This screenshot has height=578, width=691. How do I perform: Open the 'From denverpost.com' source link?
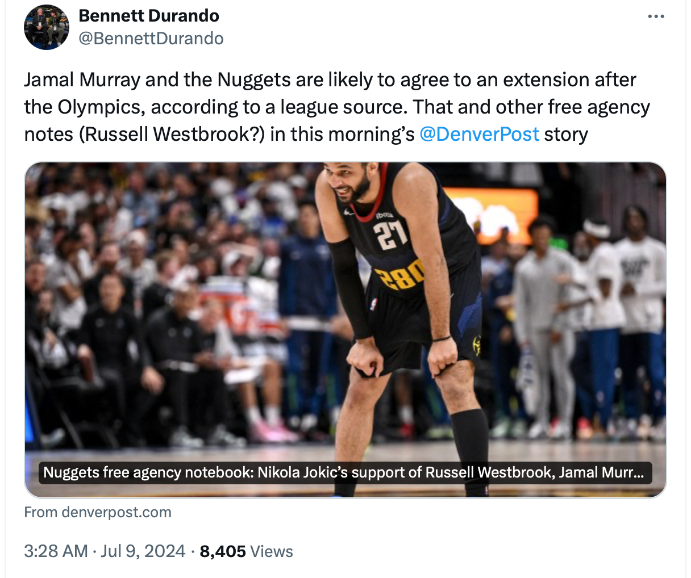(98, 512)
